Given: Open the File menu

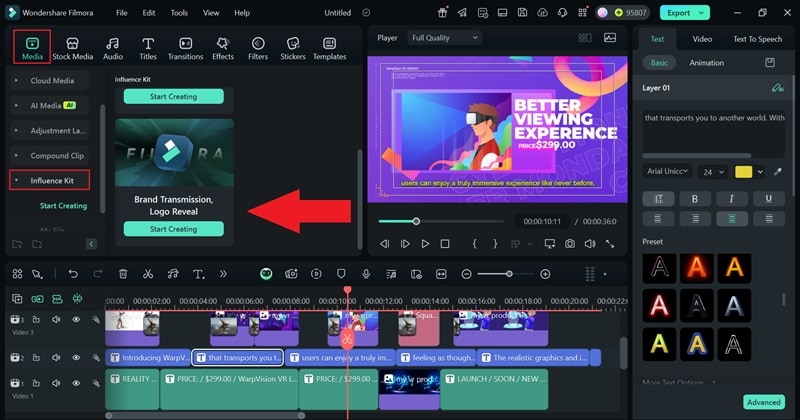Looking at the screenshot, I should (x=121, y=13).
